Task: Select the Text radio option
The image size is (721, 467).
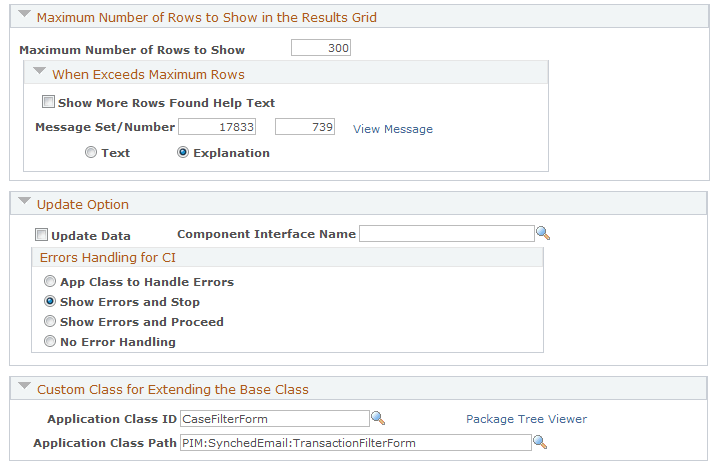Action: [x=91, y=152]
